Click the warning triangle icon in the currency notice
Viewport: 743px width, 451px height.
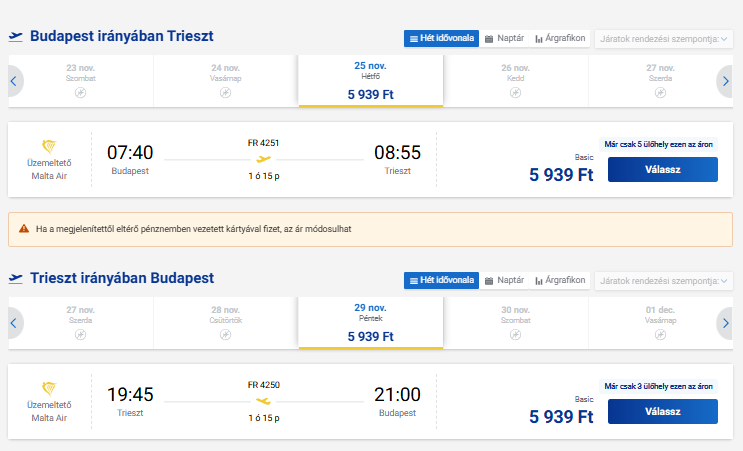[25, 229]
